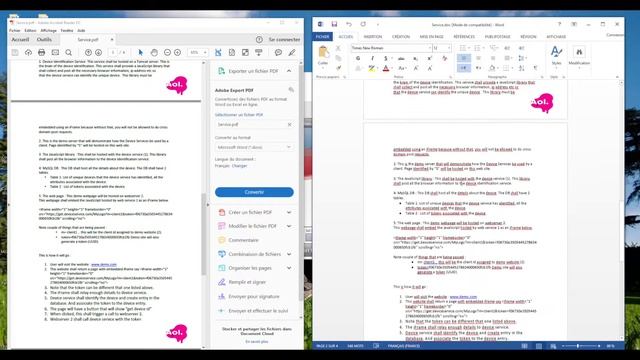Click the email envelope icon in Acrobat

click(55, 52)
